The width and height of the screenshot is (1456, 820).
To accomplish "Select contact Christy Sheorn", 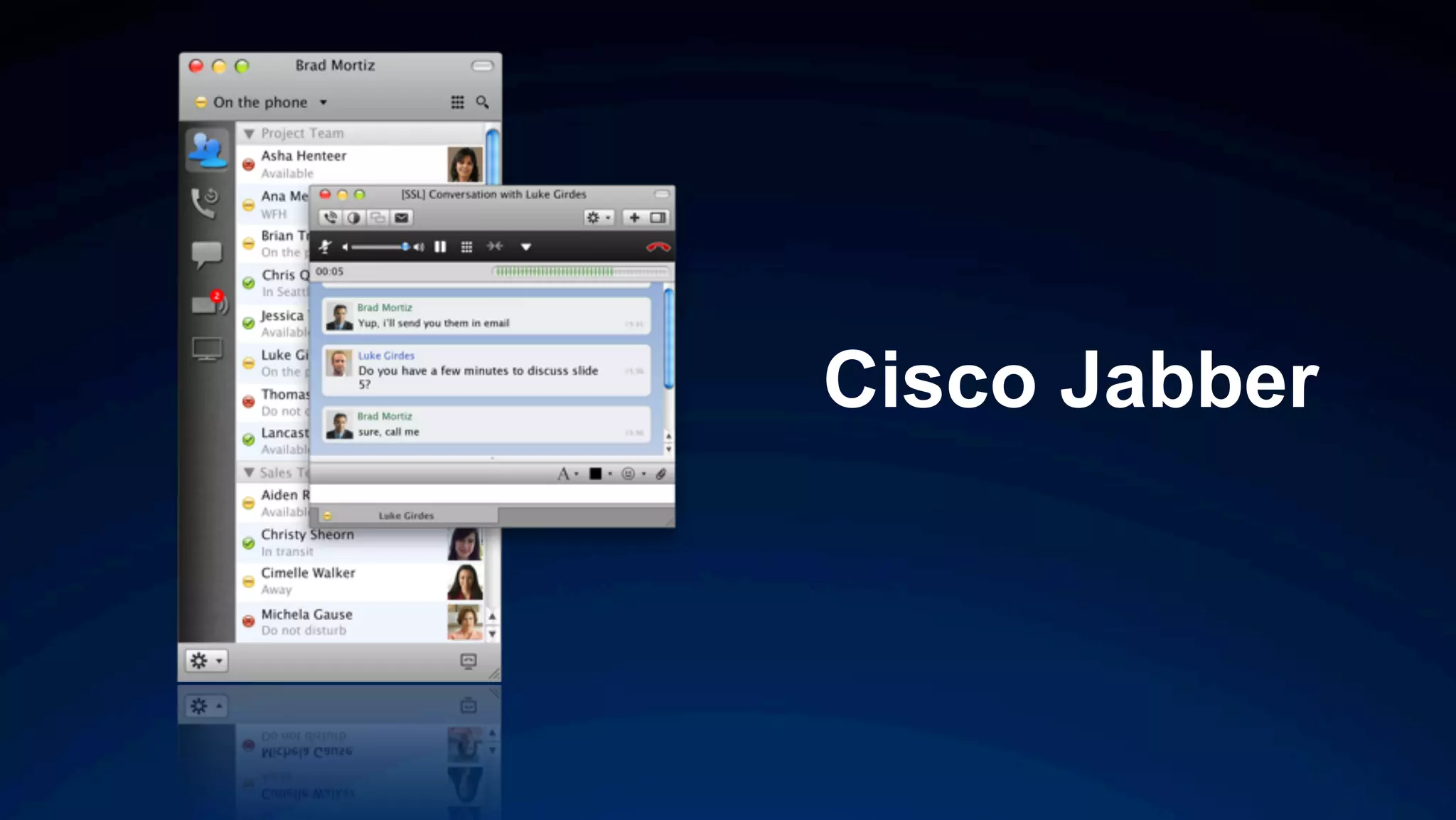I will [360, 543].
